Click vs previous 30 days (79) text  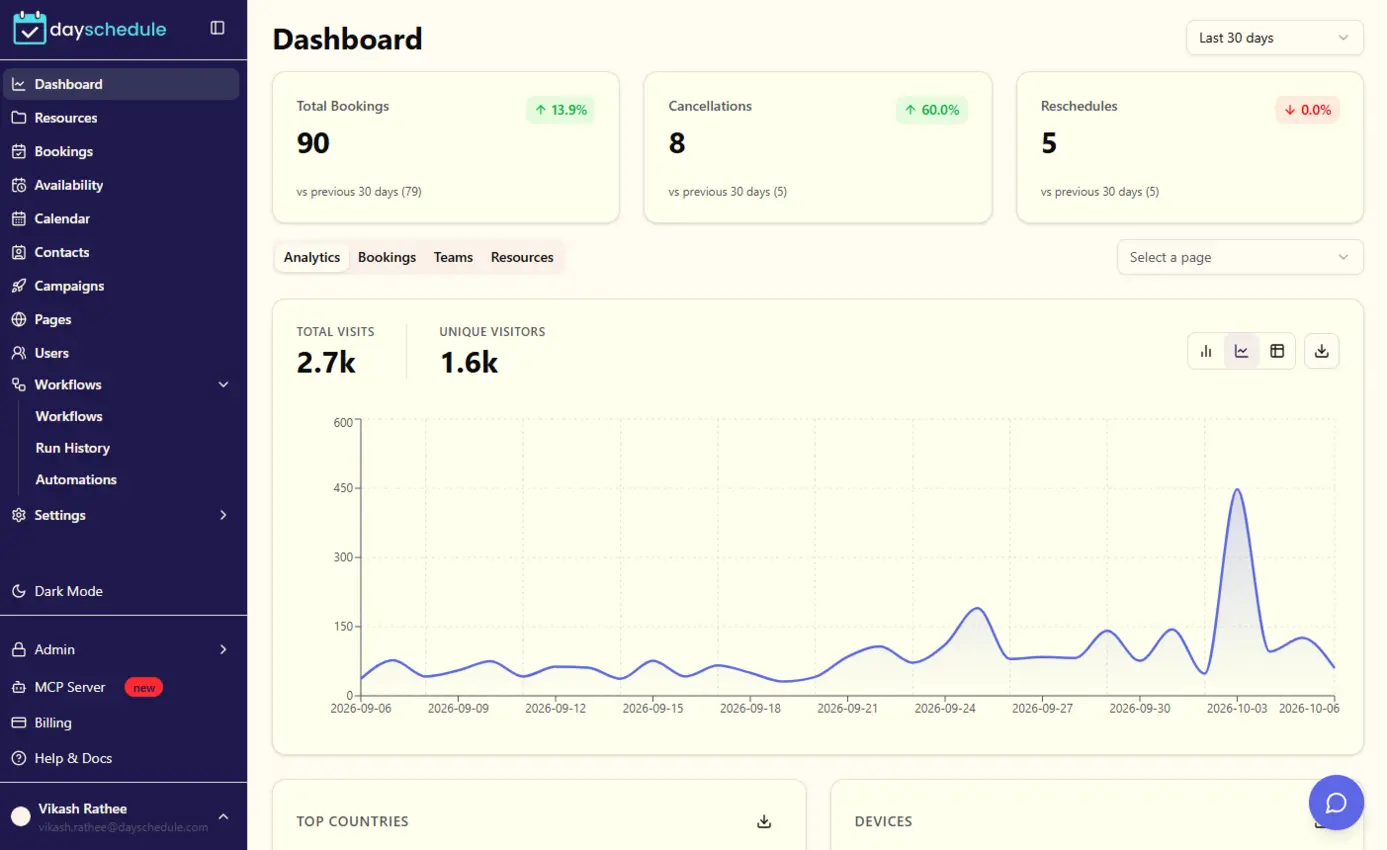click(x=359, y=191)
